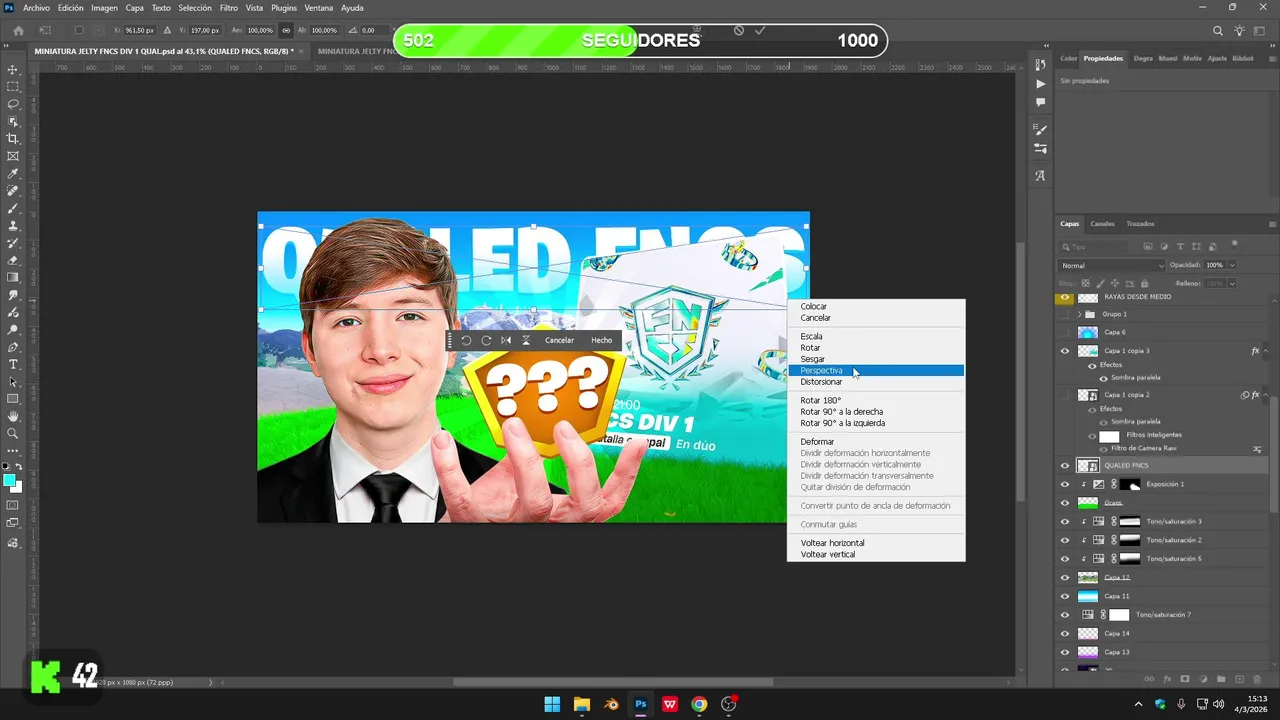
Task: Select the Move tool
Action: 13,70
